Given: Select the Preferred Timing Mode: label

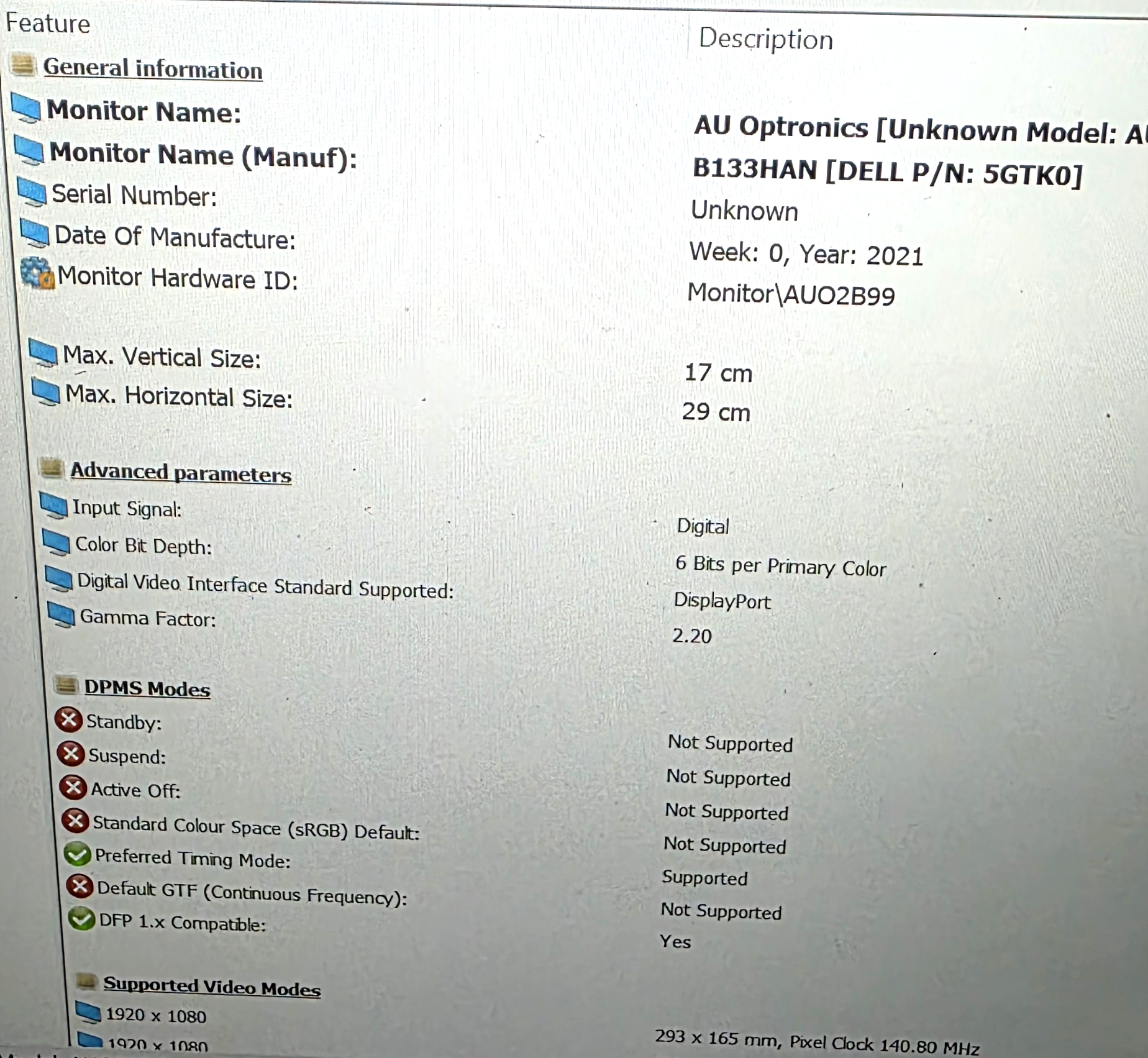Looking at the screenshot, I should tap(193, 858).
